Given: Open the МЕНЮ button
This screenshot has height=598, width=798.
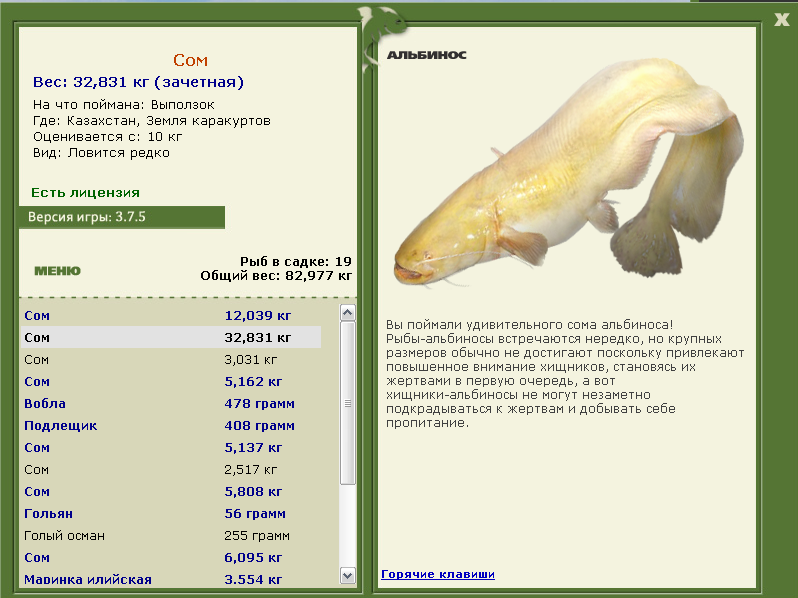Looking at the screenshot, I should 58,271.
